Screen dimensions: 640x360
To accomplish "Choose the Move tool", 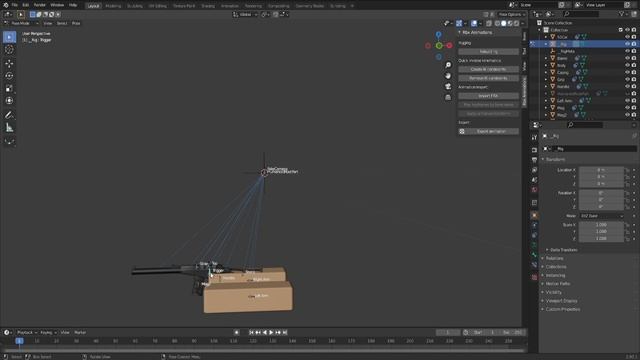I will pos(9,63).
